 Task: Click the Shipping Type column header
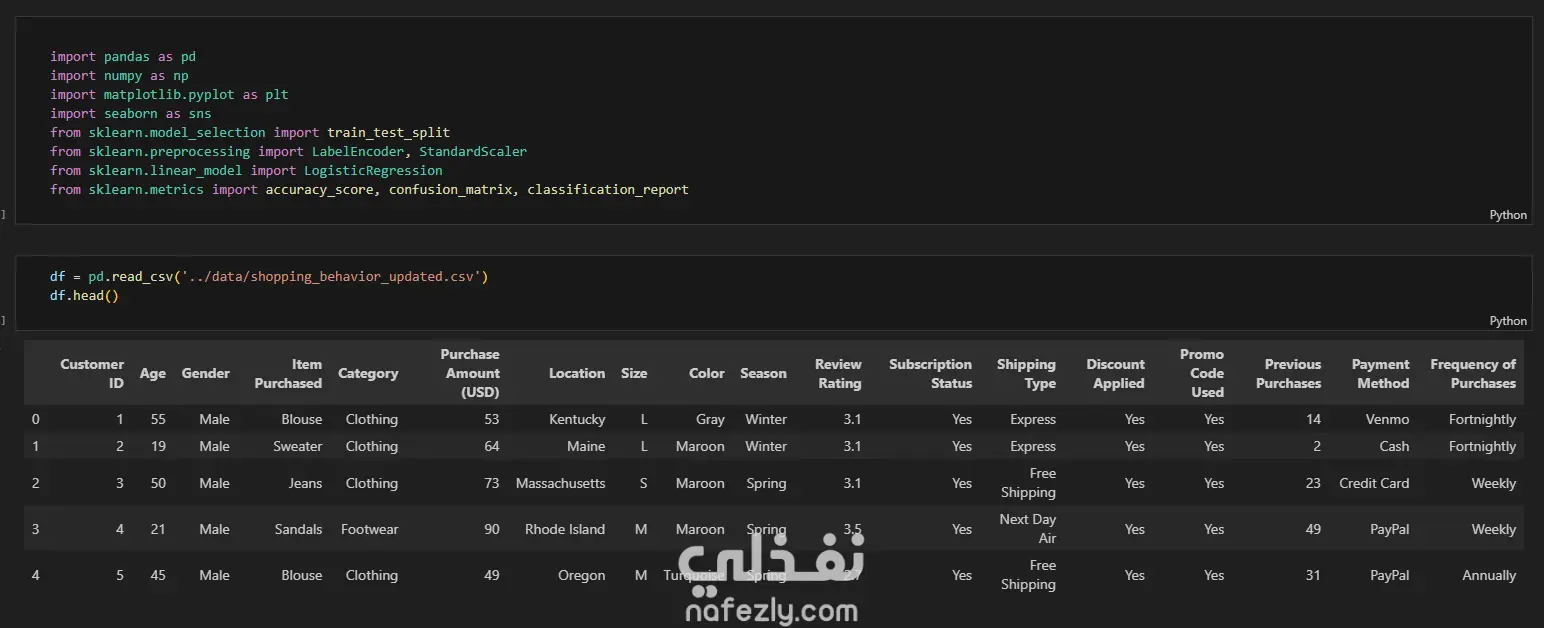tap(1026, 373)
